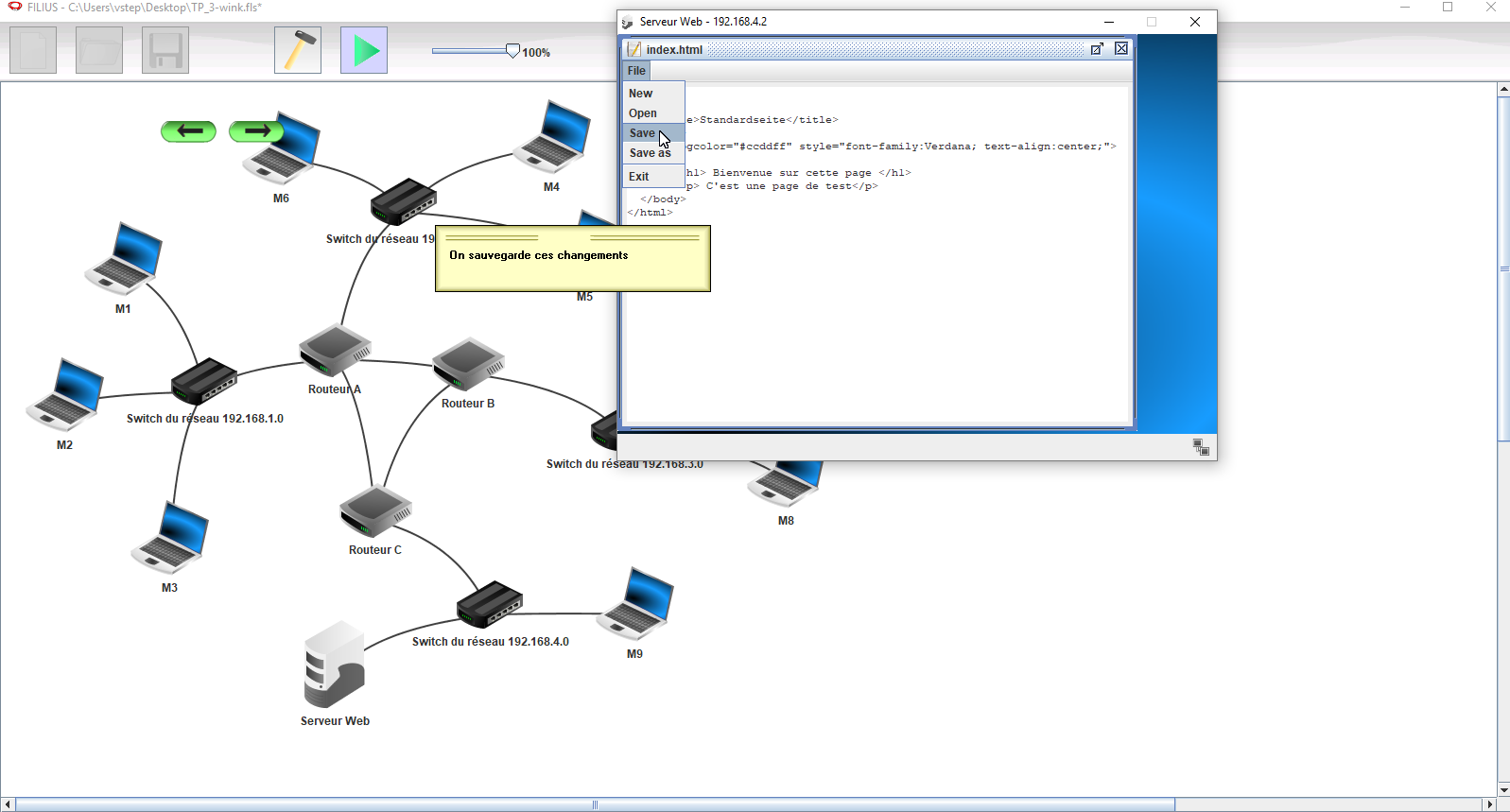Viewport: 1510px width, 812px height.
Task: Open the File menu in index.html editor
Action: 636,71
